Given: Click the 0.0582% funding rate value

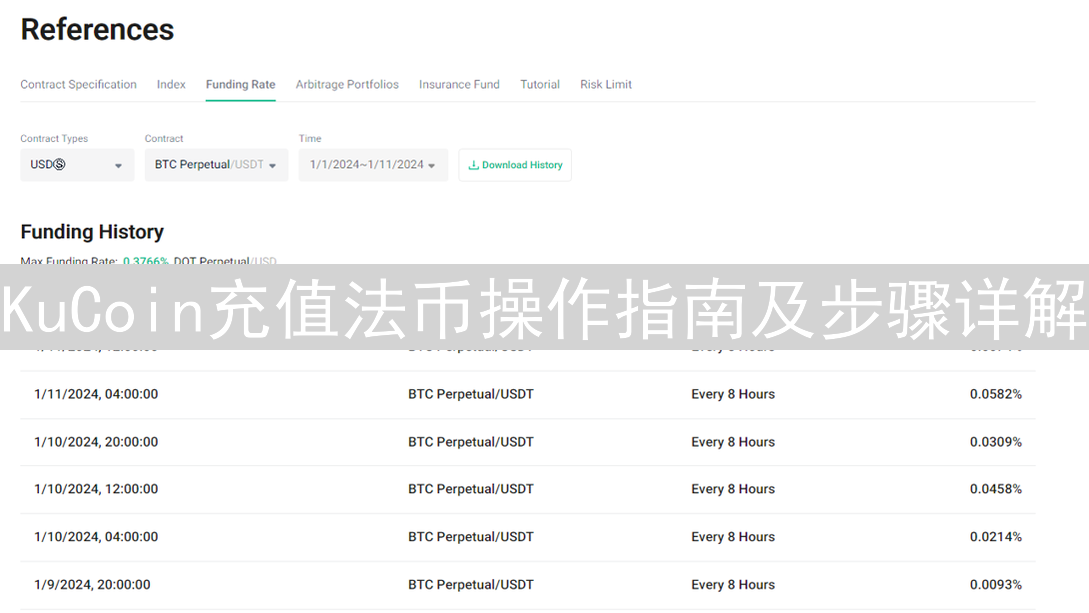Looking at the screenshot, I should pyautogui.click(x=995, y=394).
